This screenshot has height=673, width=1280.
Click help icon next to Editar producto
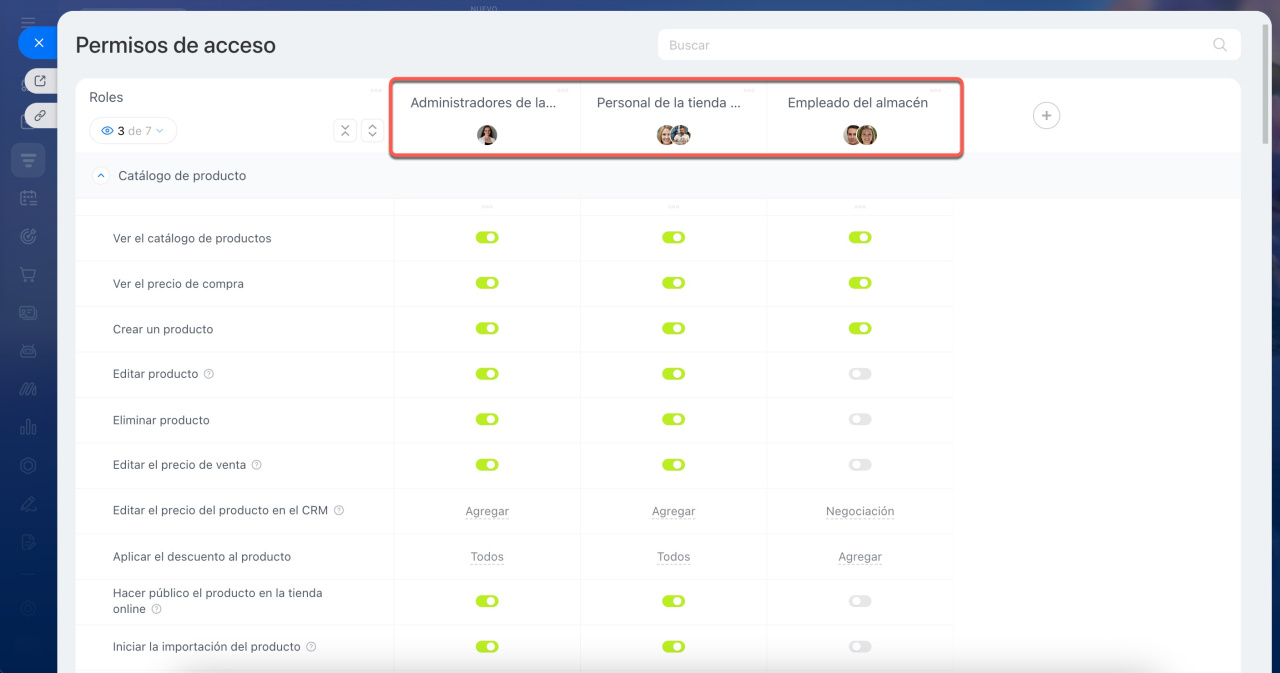coord(209,374)
